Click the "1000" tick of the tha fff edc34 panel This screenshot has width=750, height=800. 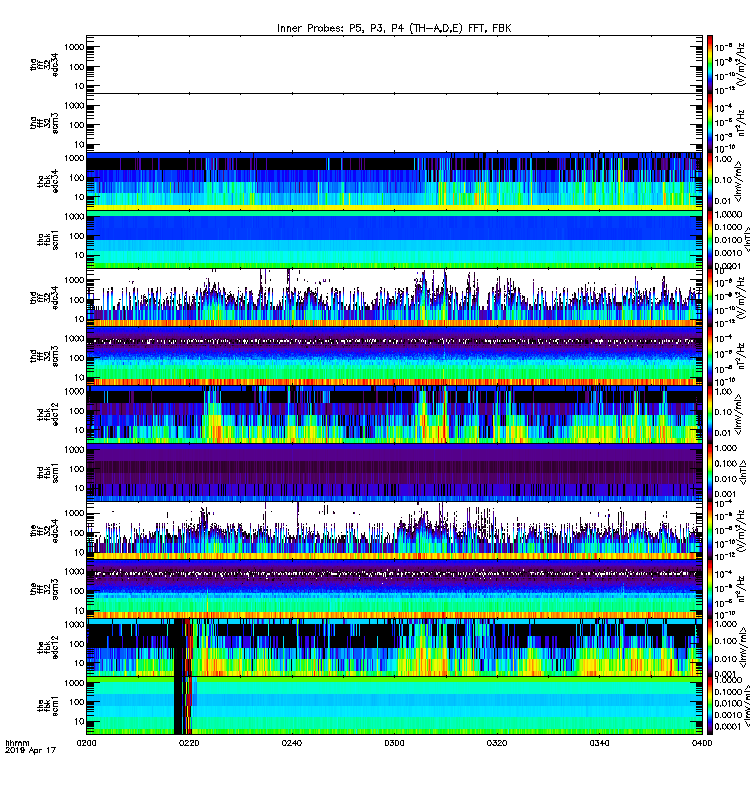click(74, 47)
